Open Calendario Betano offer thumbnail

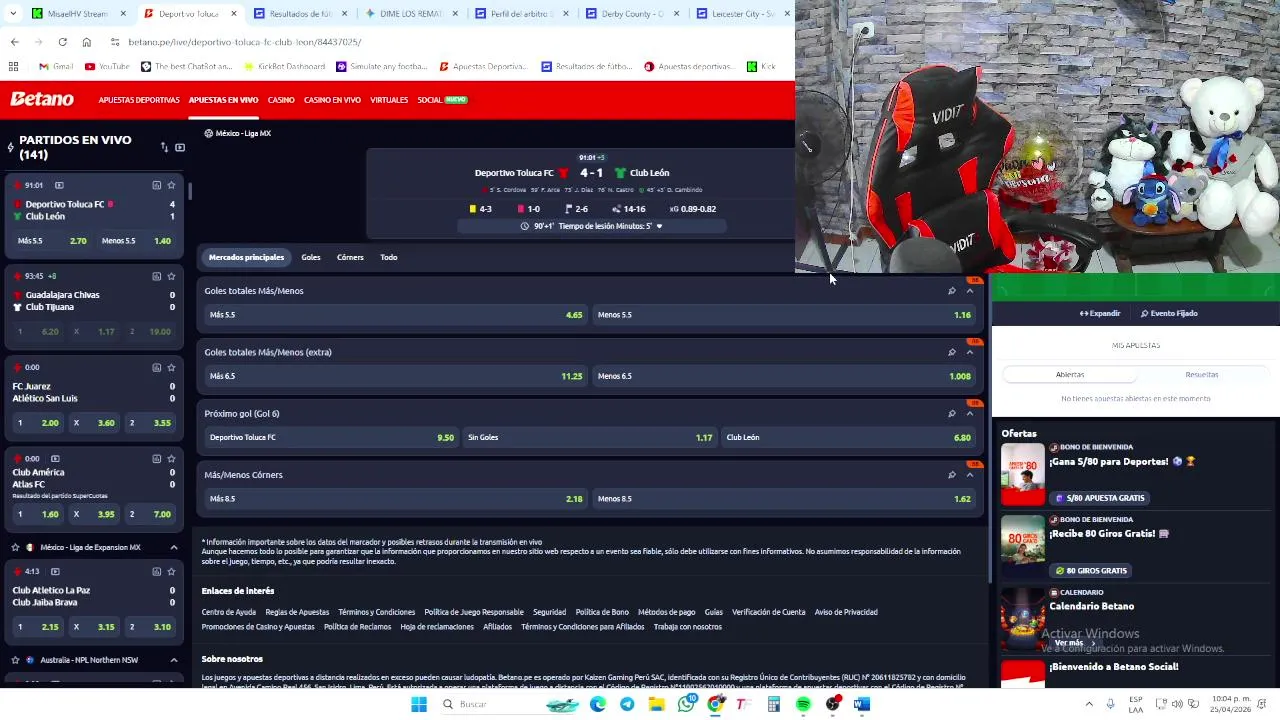1023,617
